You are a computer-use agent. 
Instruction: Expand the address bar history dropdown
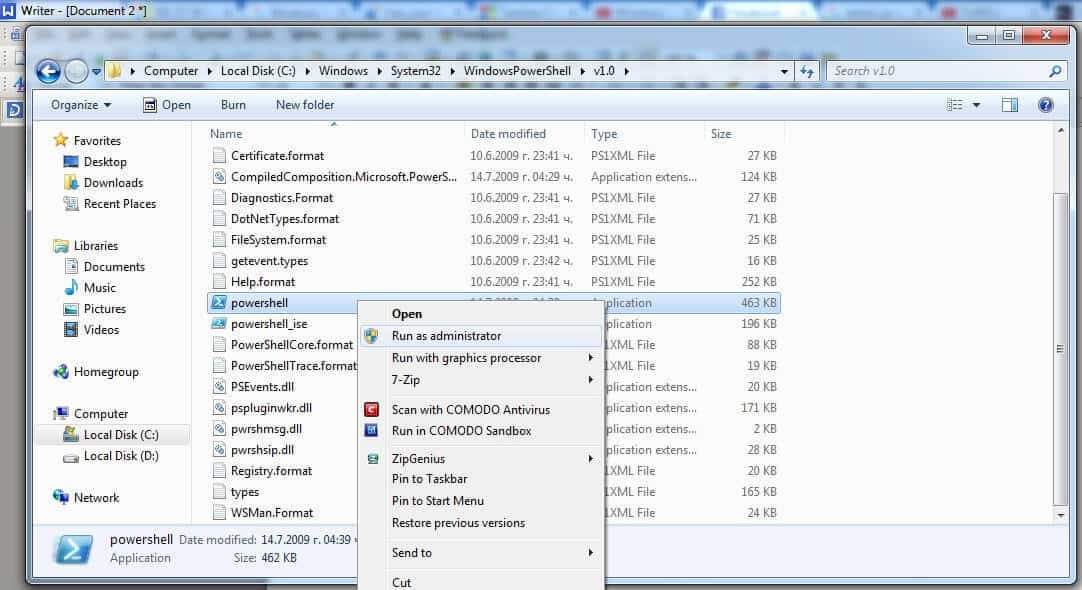pyautogui.click(x=784, y=71)
